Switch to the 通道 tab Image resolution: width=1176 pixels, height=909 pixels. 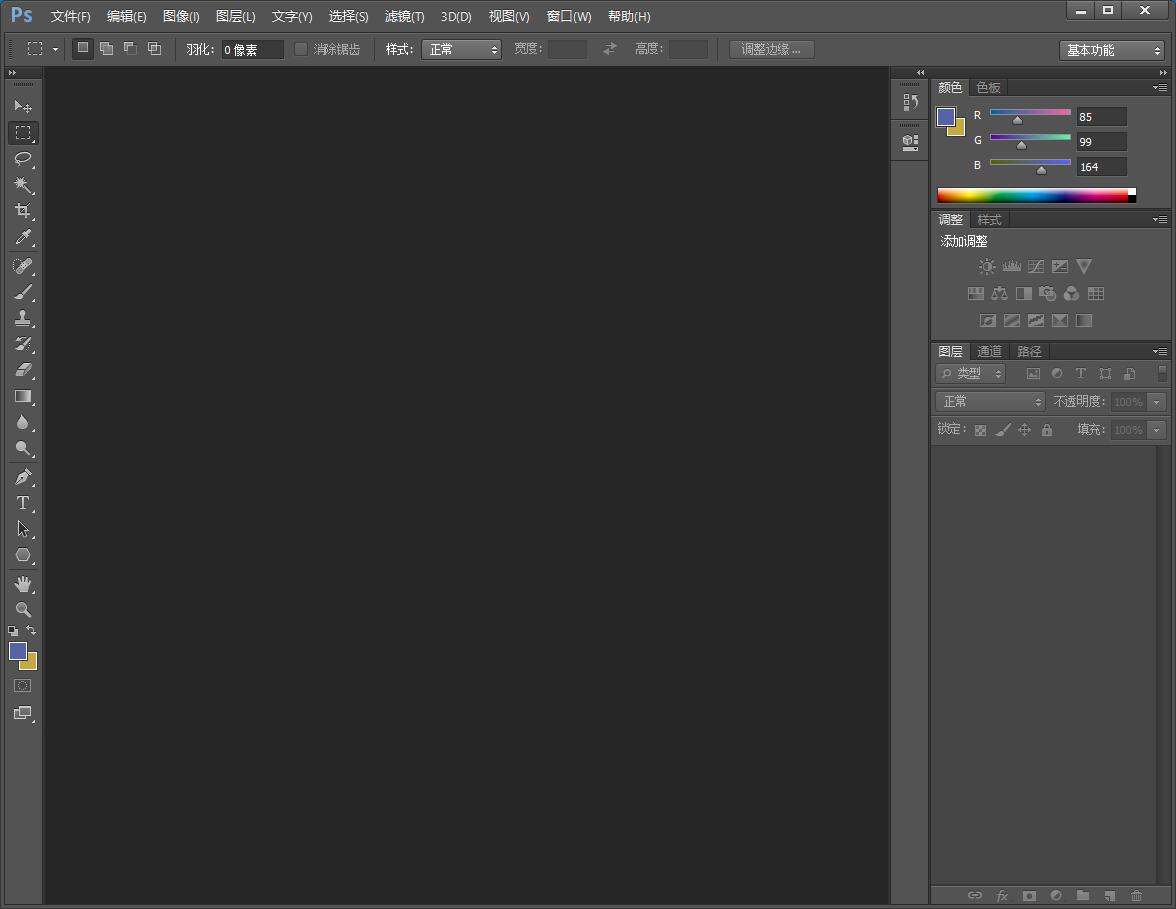(x=989, y=351)
